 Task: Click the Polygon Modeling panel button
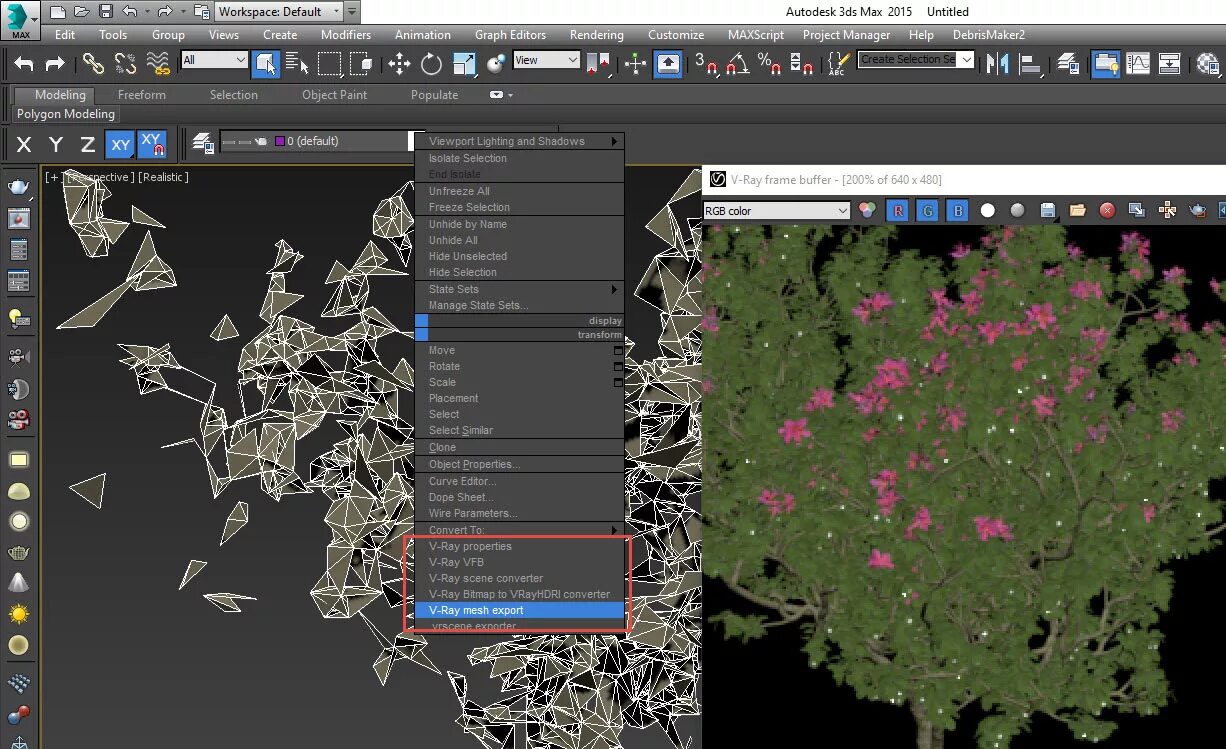[66, 114]
